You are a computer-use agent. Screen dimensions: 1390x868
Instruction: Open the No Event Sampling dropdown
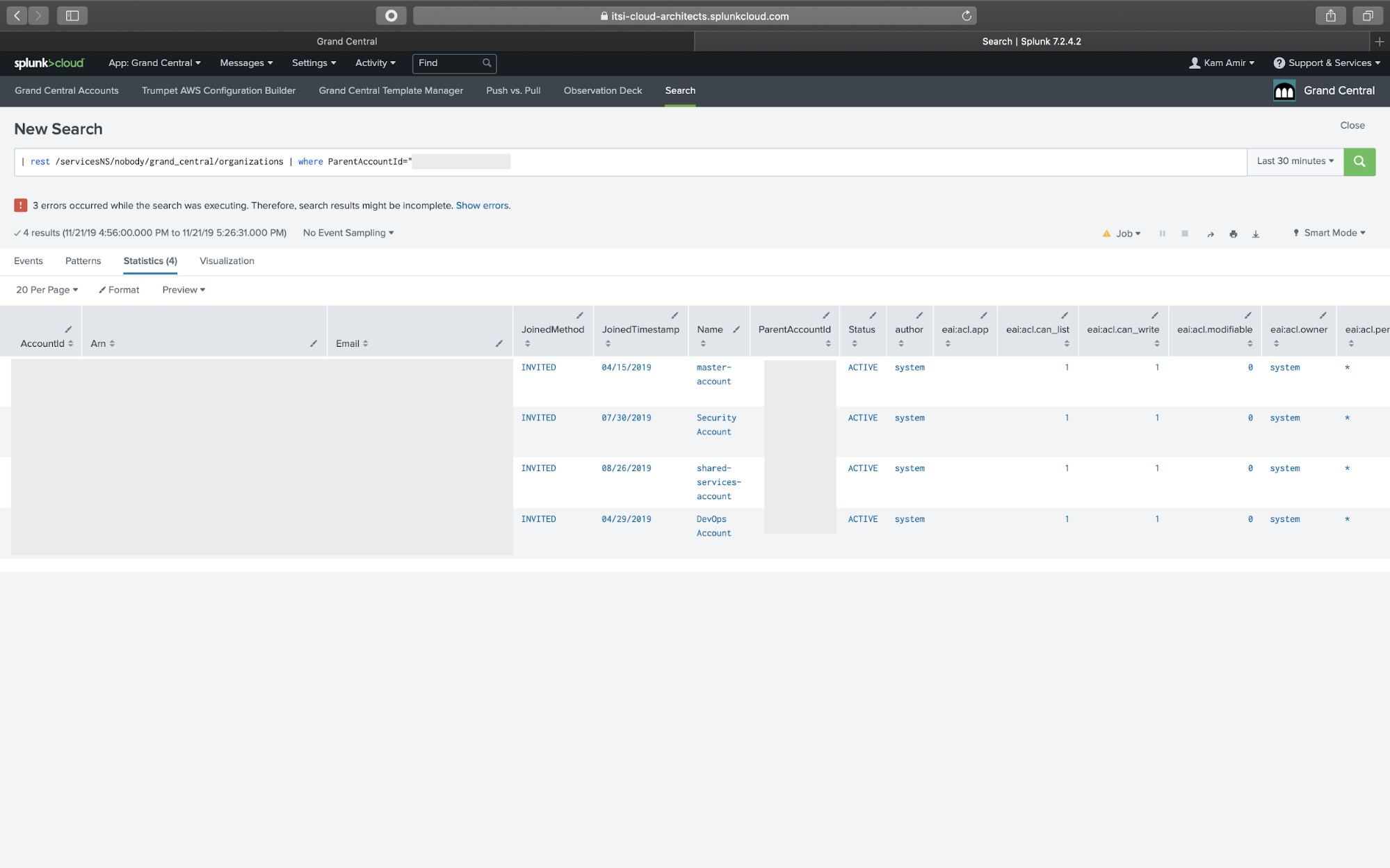(x=348, y=233)
